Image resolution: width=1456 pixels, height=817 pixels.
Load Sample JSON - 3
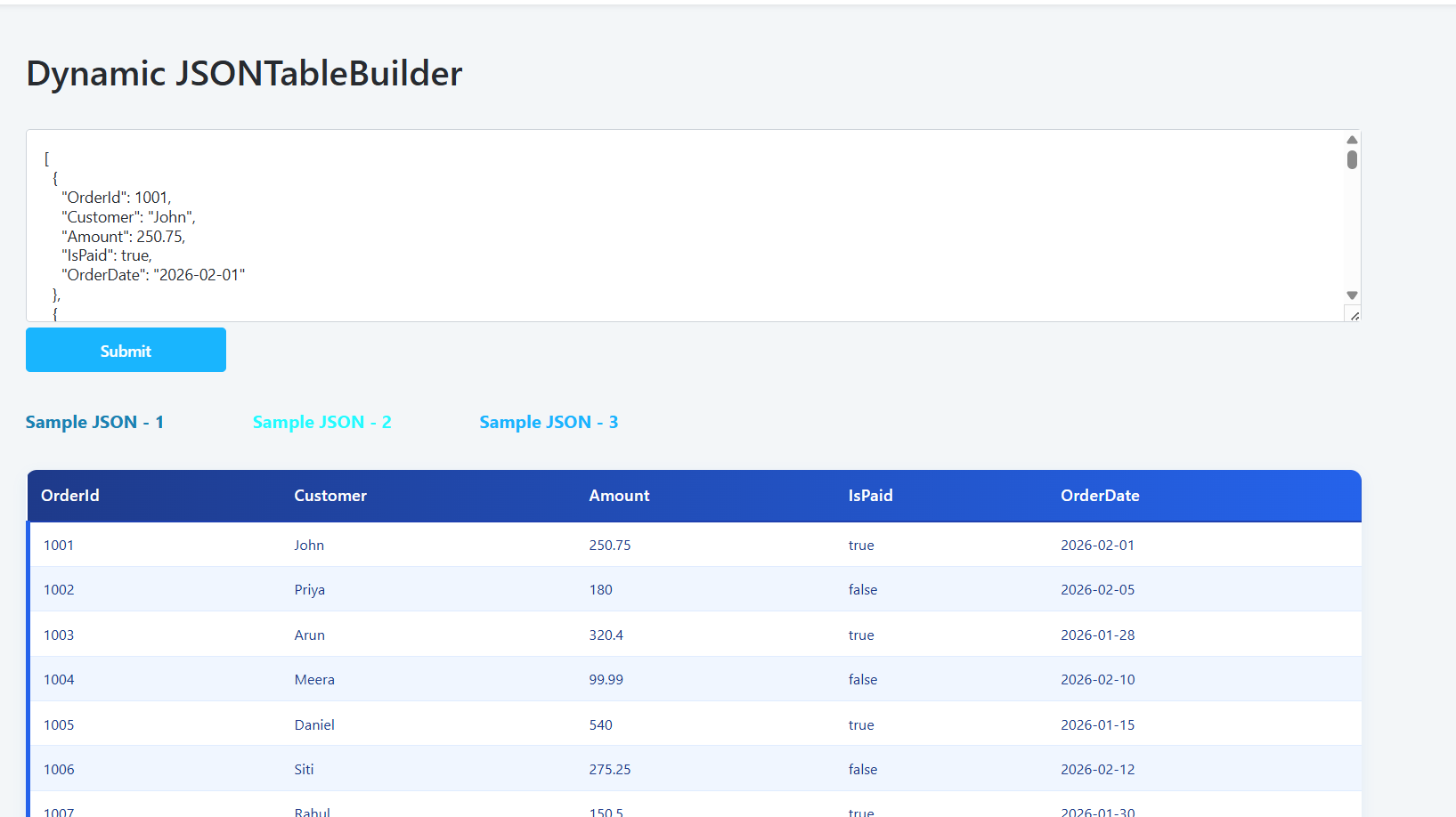click(x=549, y=422)
